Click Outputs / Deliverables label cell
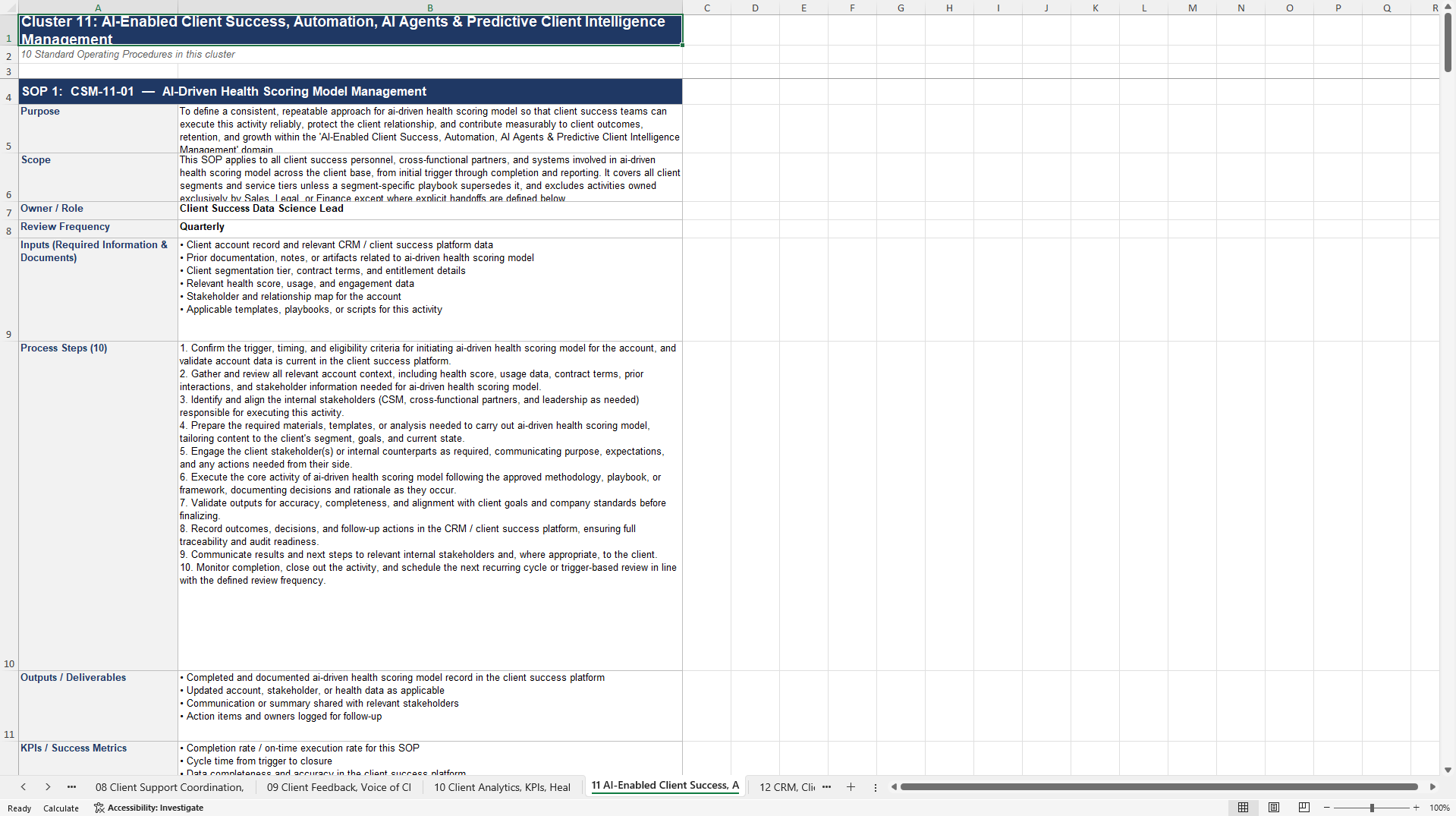The width and height of the screenshot is (1456, 816). coord(98,706)
